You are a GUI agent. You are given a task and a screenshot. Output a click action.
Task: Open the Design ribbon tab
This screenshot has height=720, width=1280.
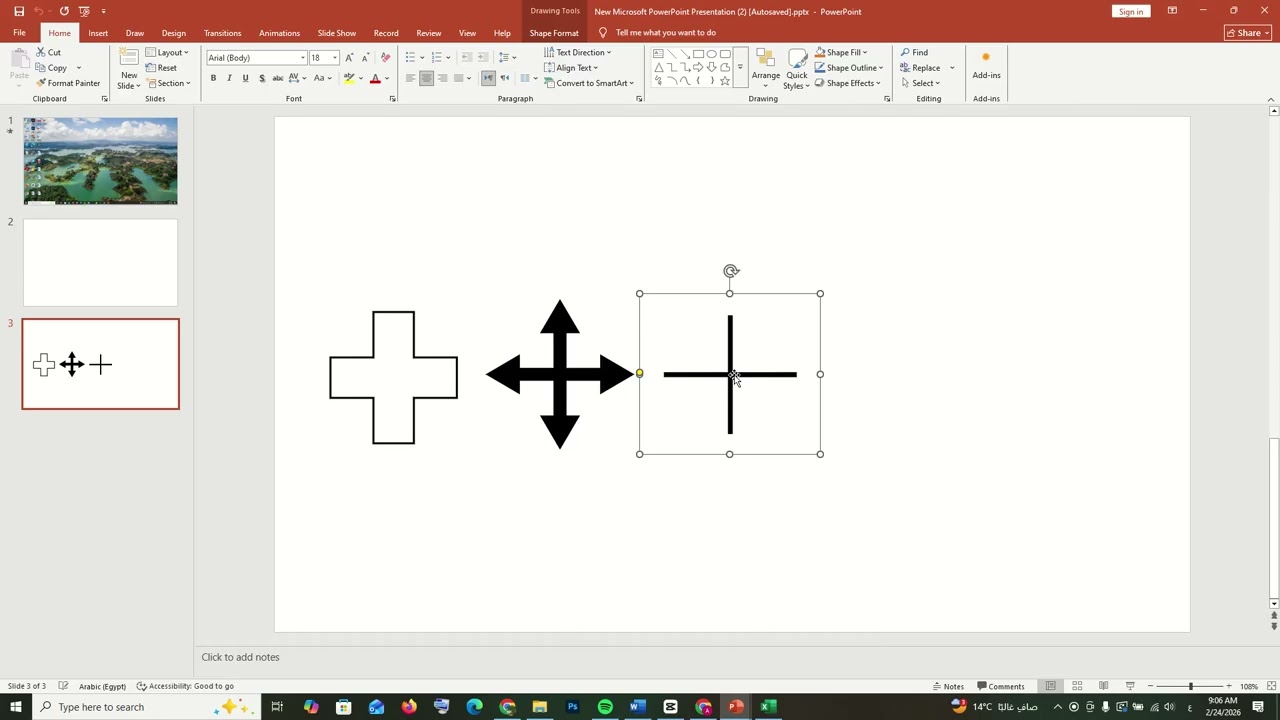coord(173,33)
